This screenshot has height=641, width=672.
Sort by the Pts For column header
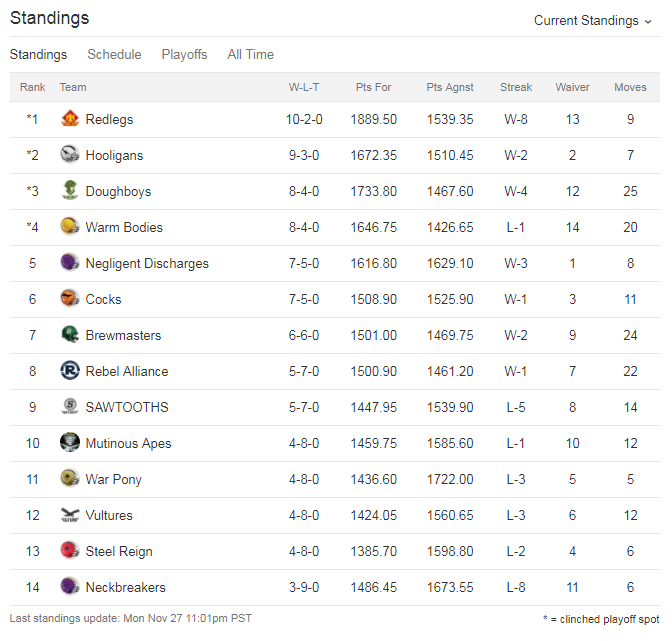point(373,87)
